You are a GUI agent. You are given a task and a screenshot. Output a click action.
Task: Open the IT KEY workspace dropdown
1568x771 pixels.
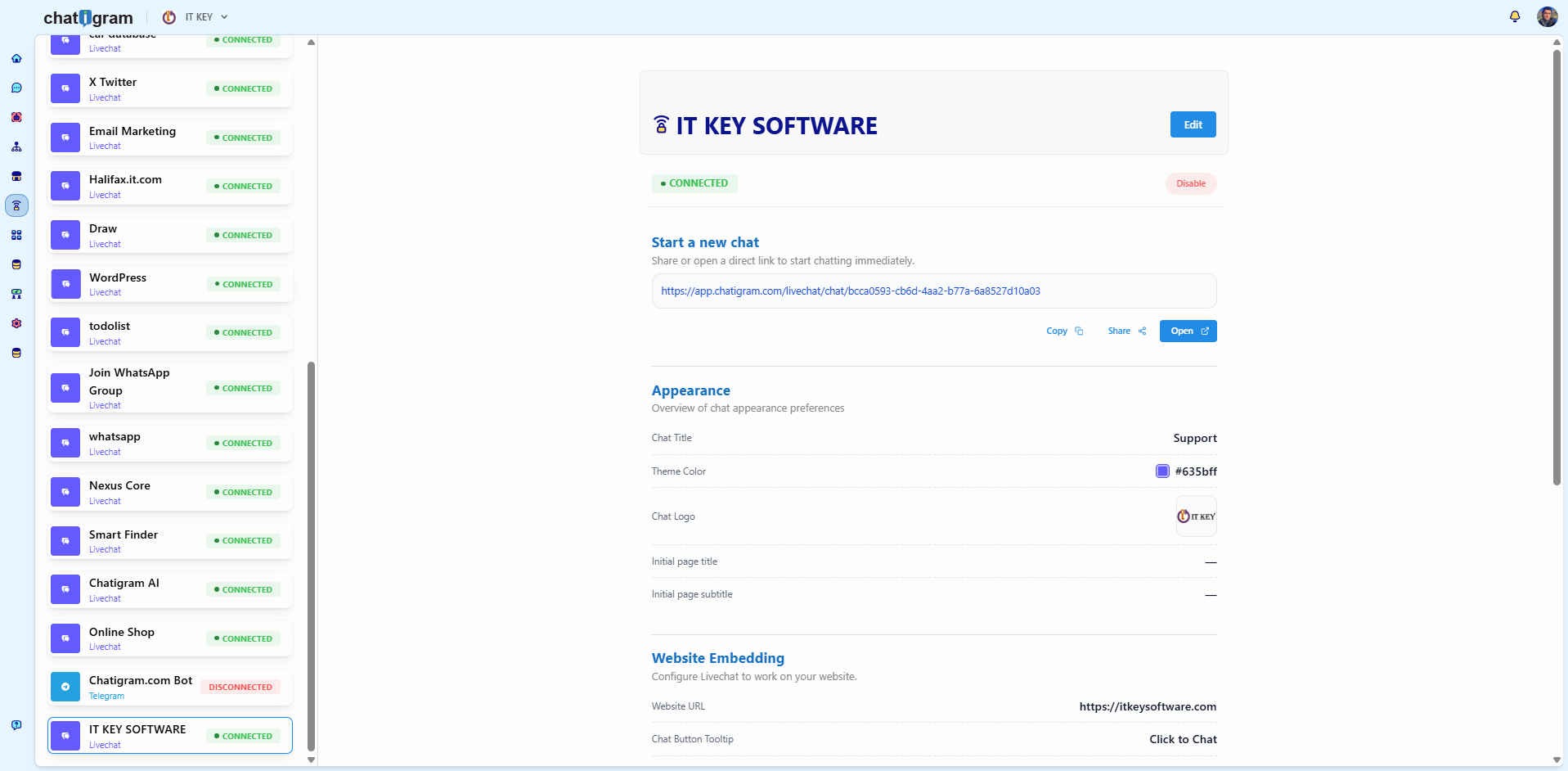point(195,17)
